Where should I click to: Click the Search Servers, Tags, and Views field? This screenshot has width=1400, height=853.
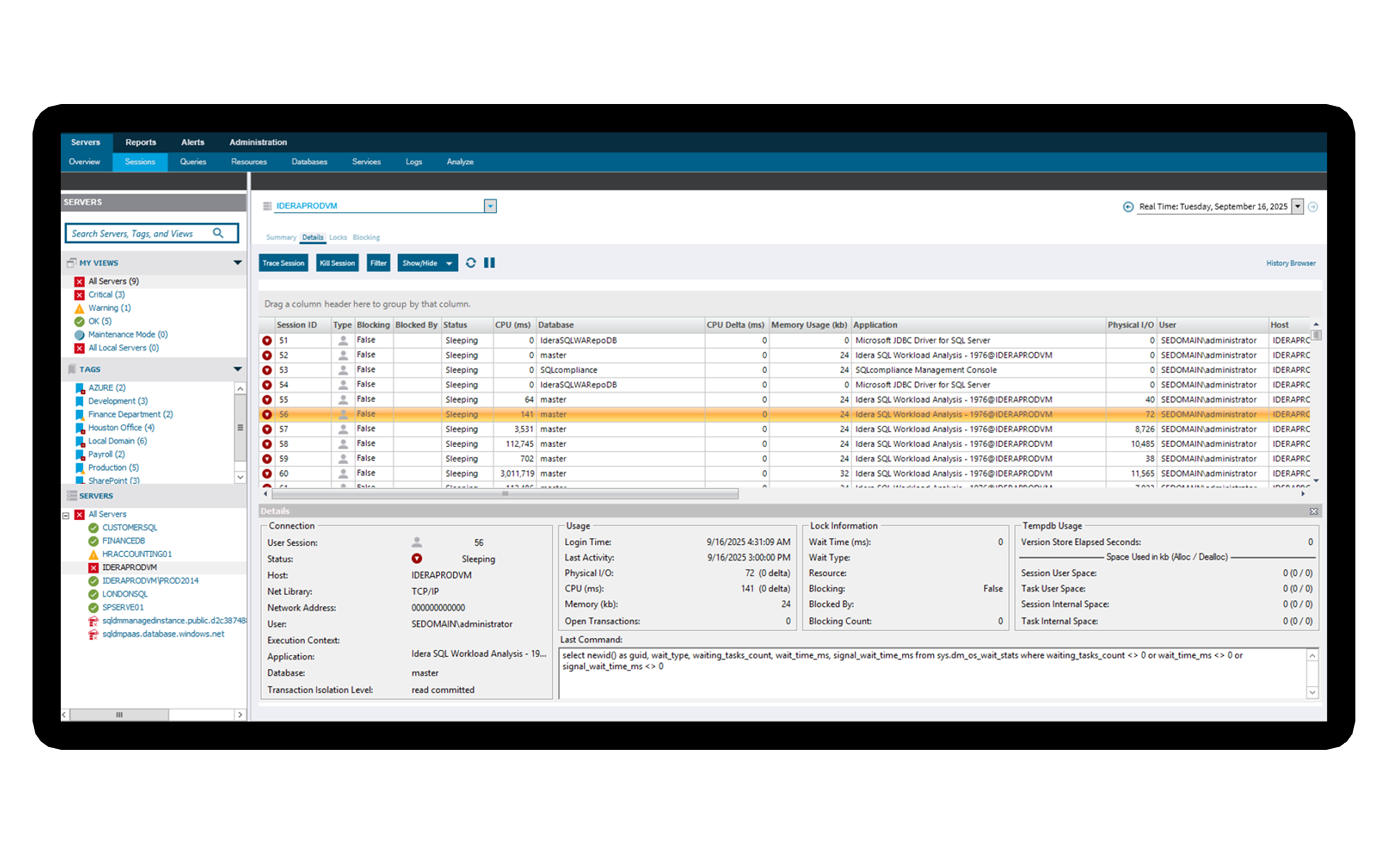[152, 233]
